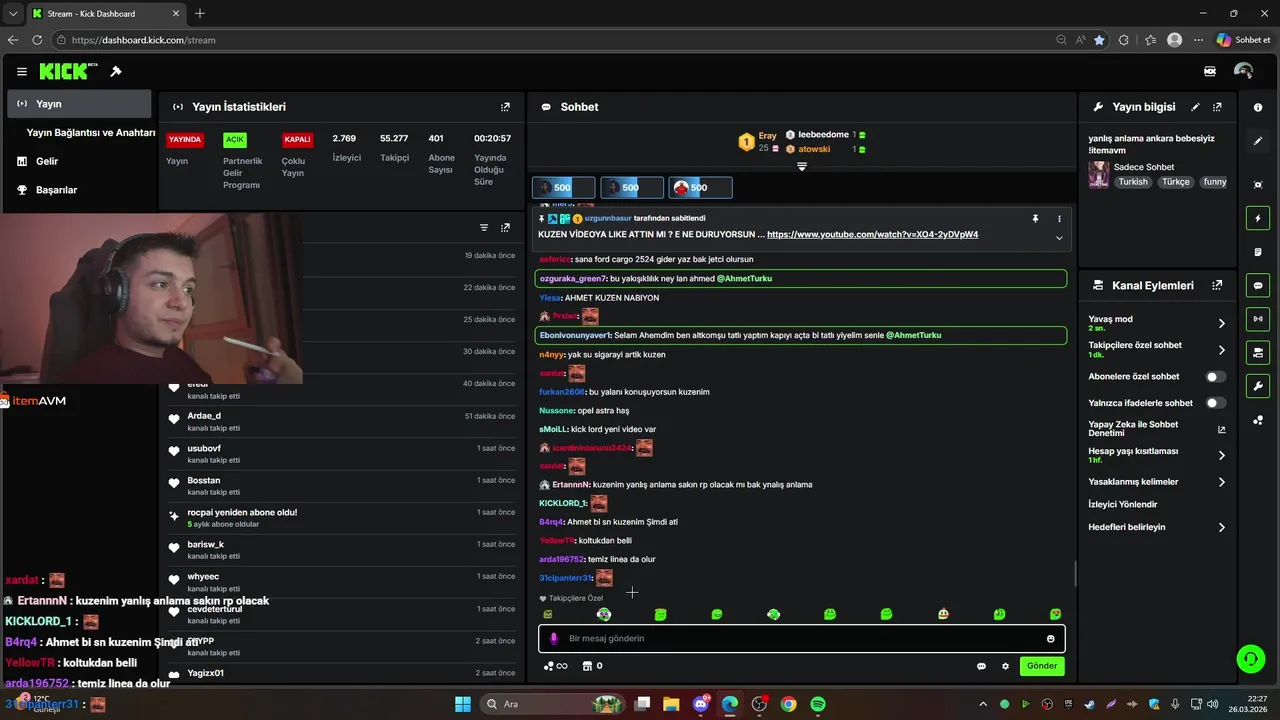Edit stream info with the pencil in Yayın bilgisi

[x=1195, y=107]
